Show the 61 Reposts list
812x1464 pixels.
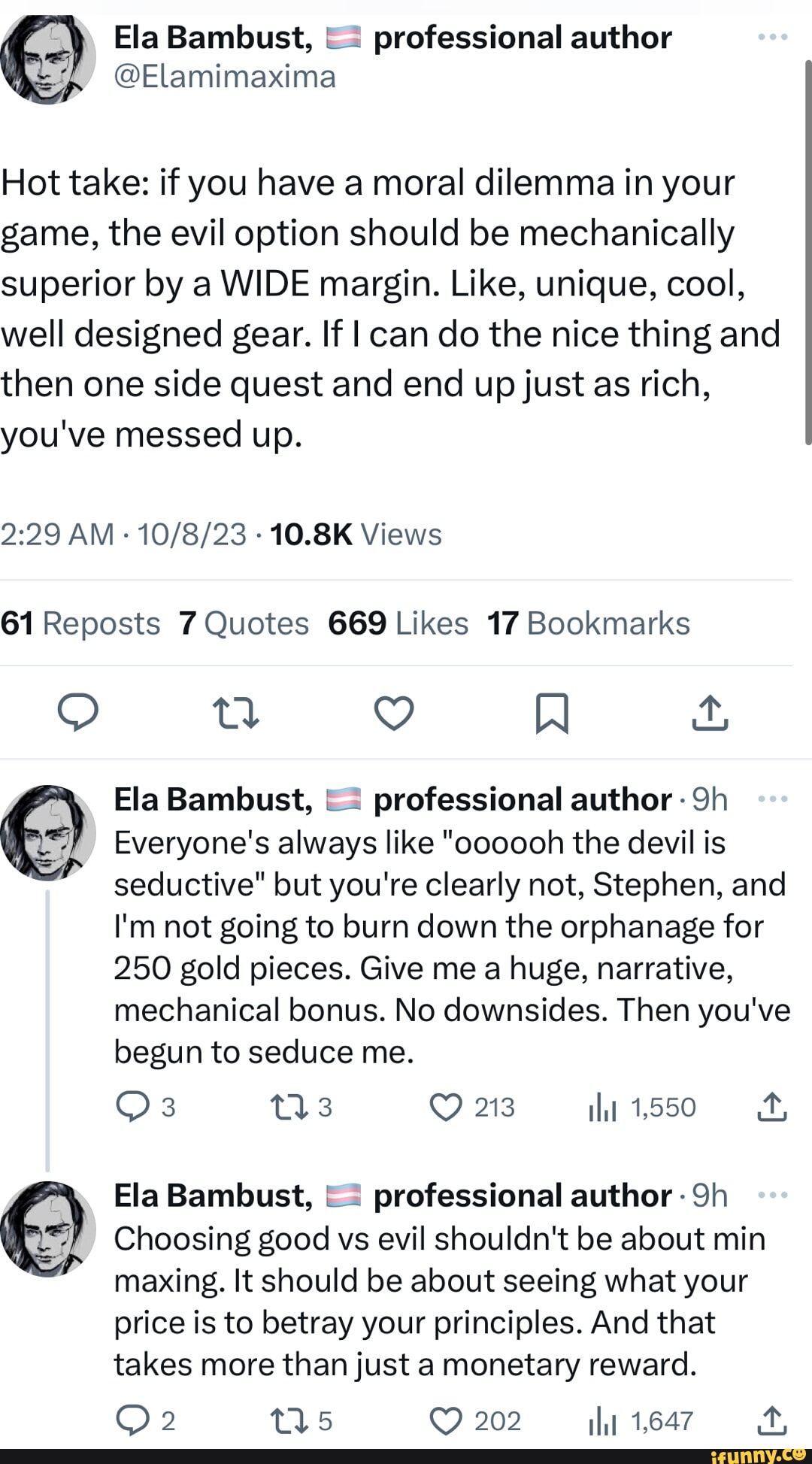80,623
